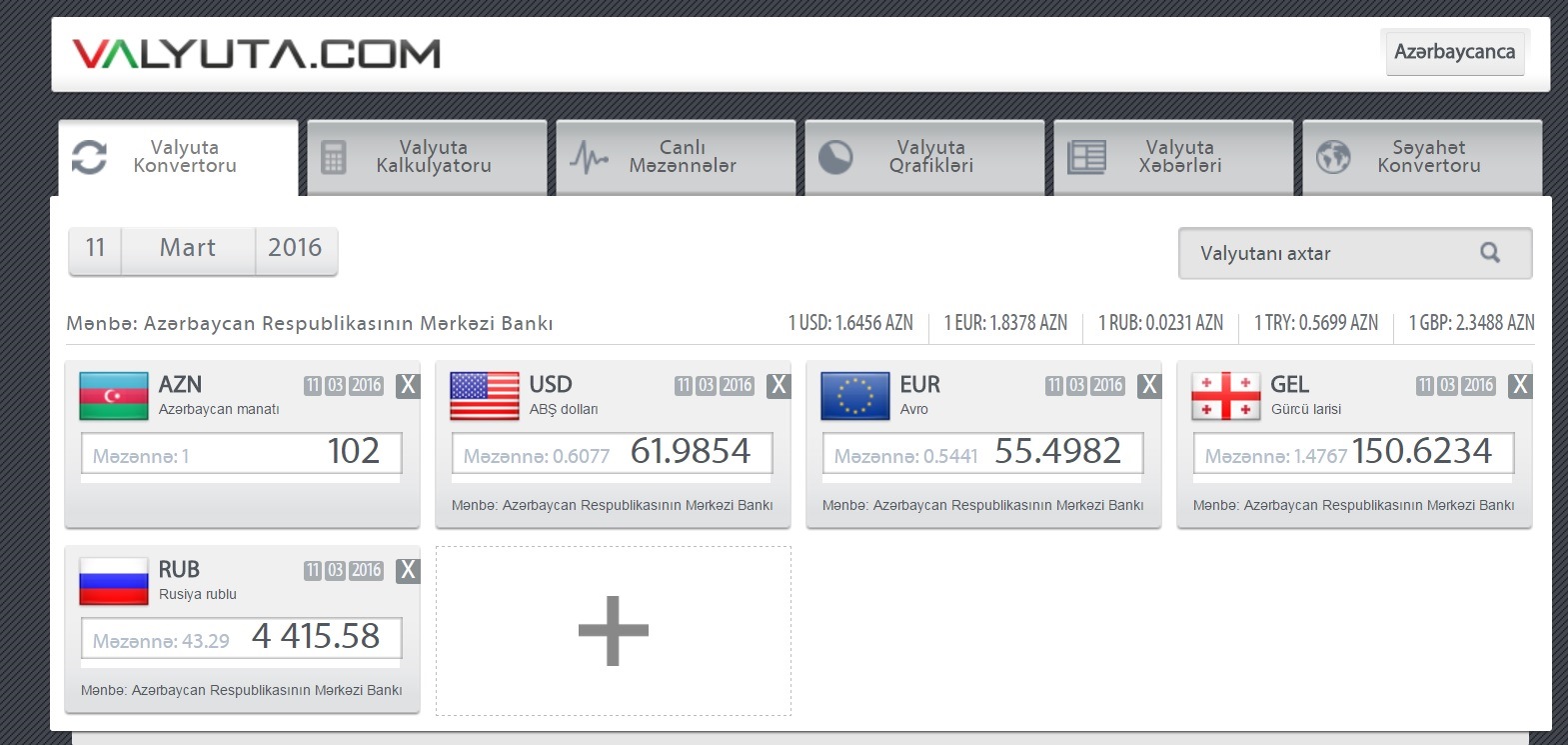Remove the AZN currency card
Viewport: 1568px width, 745px height.
coord(408,385)
